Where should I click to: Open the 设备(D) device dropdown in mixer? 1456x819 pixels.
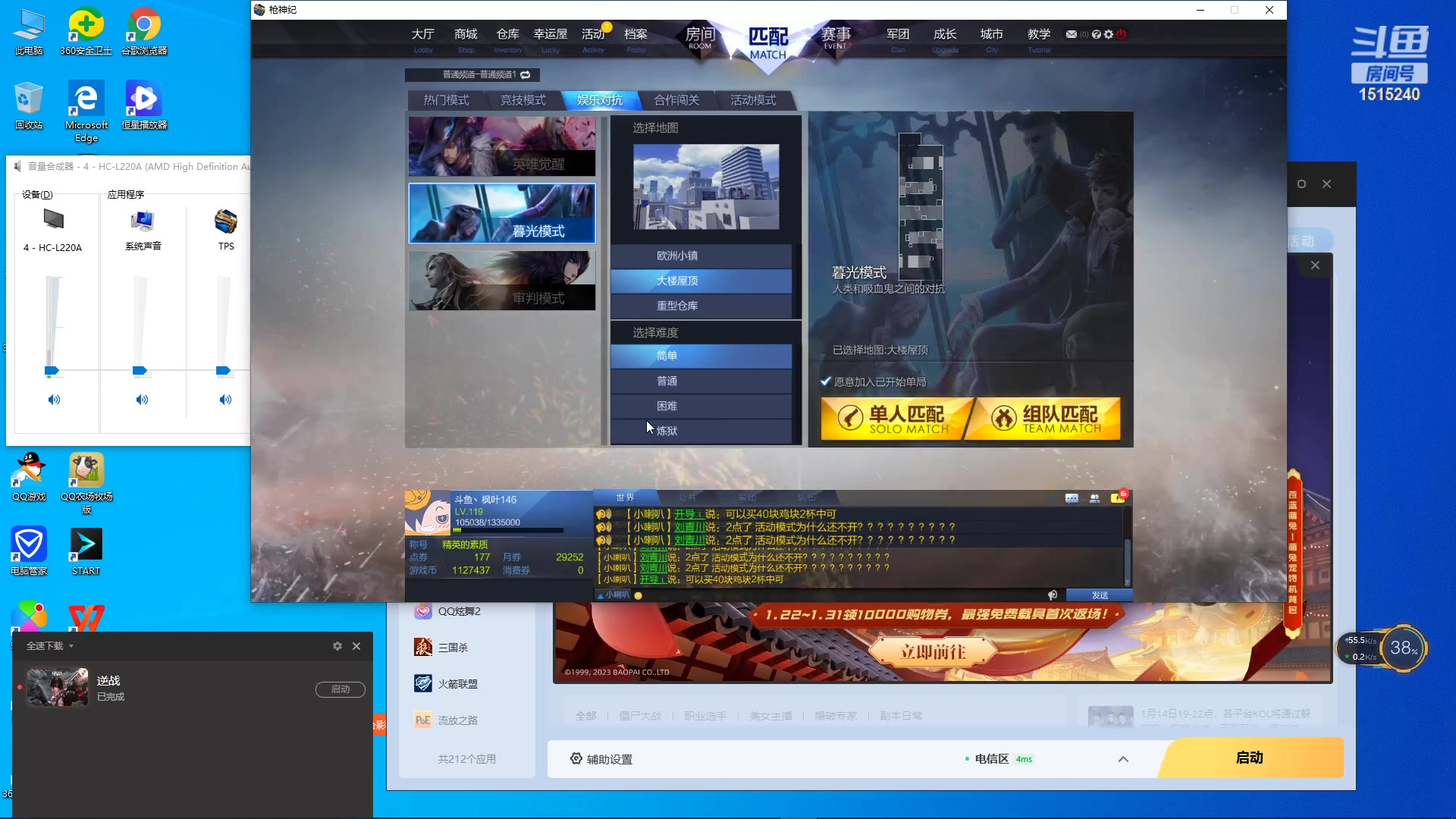(x=37, y=195)
